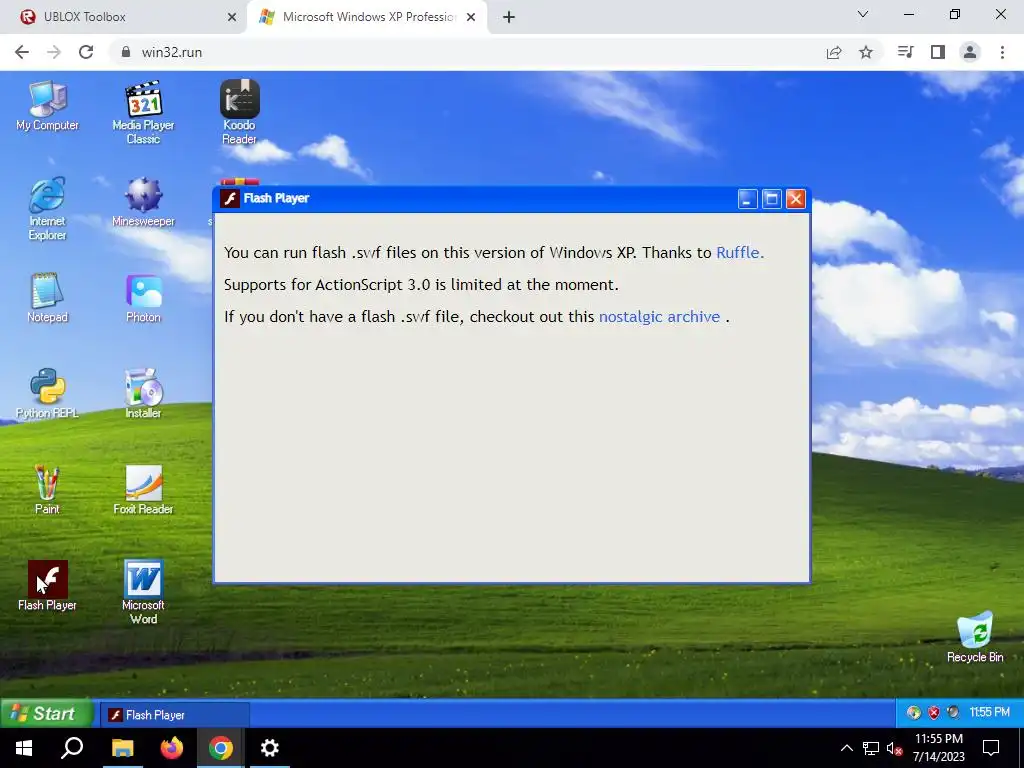Open a new browser tab
The image size is (1024, 768).
(x=509, y=17)
